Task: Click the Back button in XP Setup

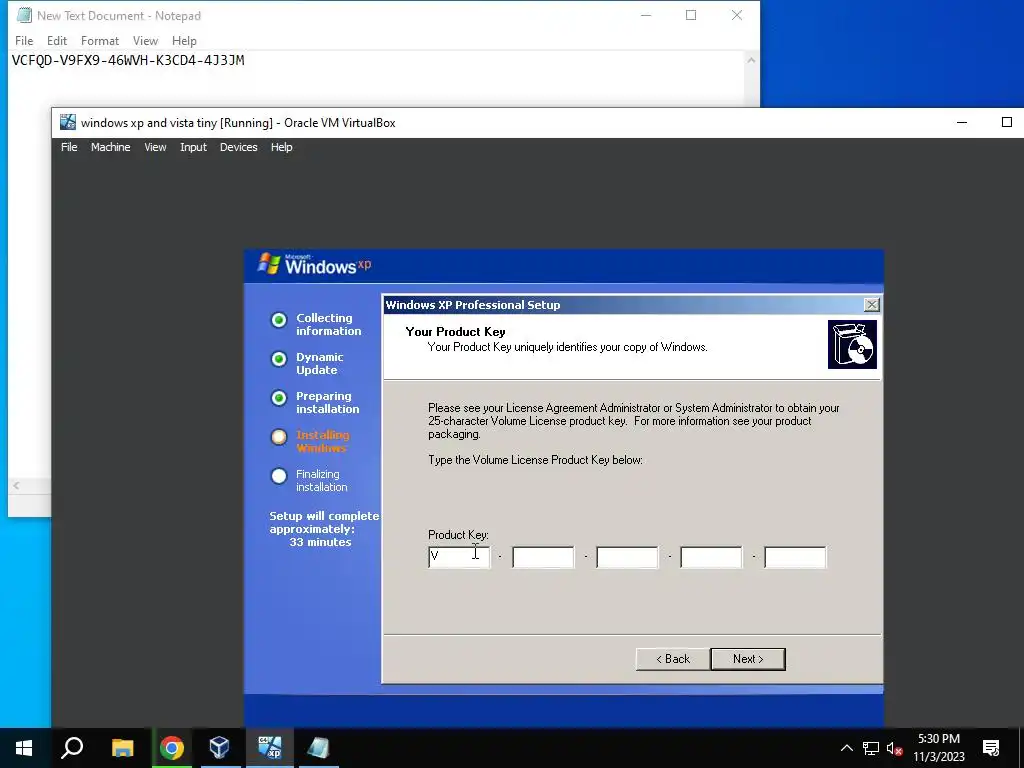Action: pos(673,659)
